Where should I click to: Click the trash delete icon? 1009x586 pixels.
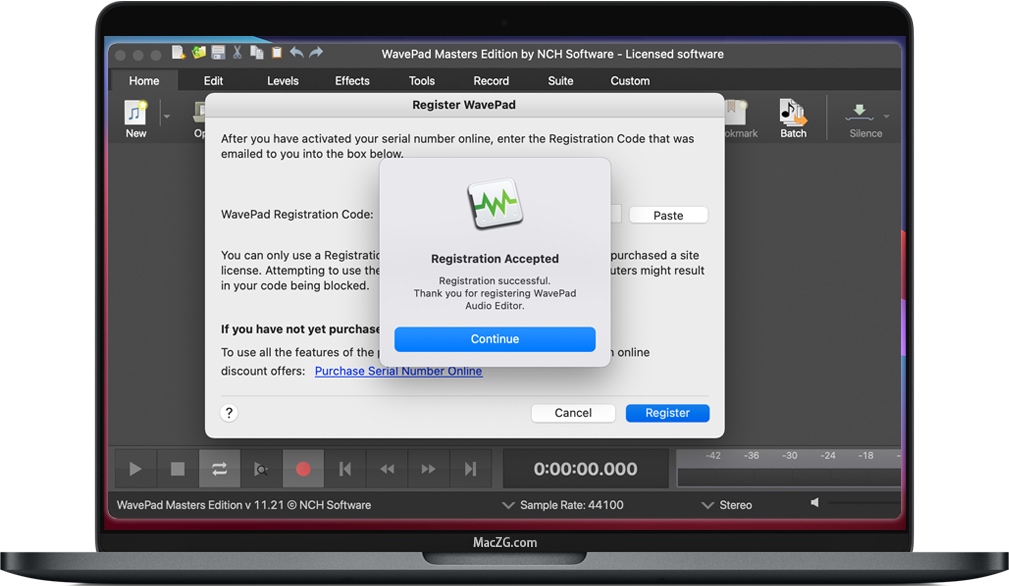(277, 53)
